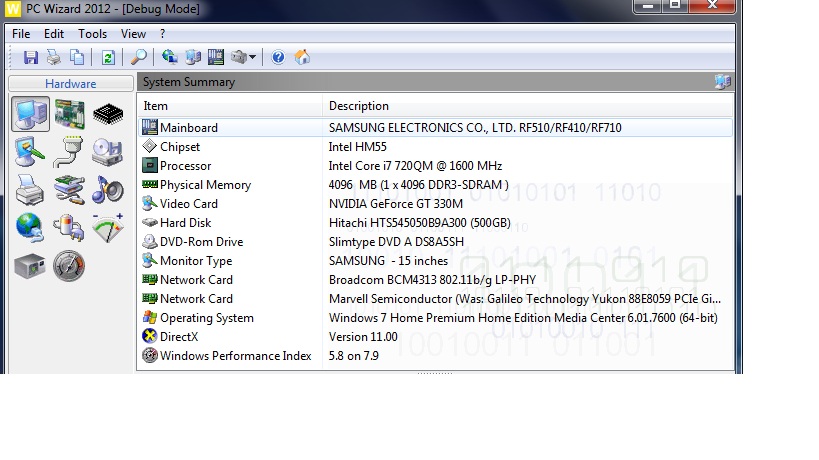Select the Video Card row
Image resolution: width=819 pixels, height=460 pixels.
click(436, 204)
